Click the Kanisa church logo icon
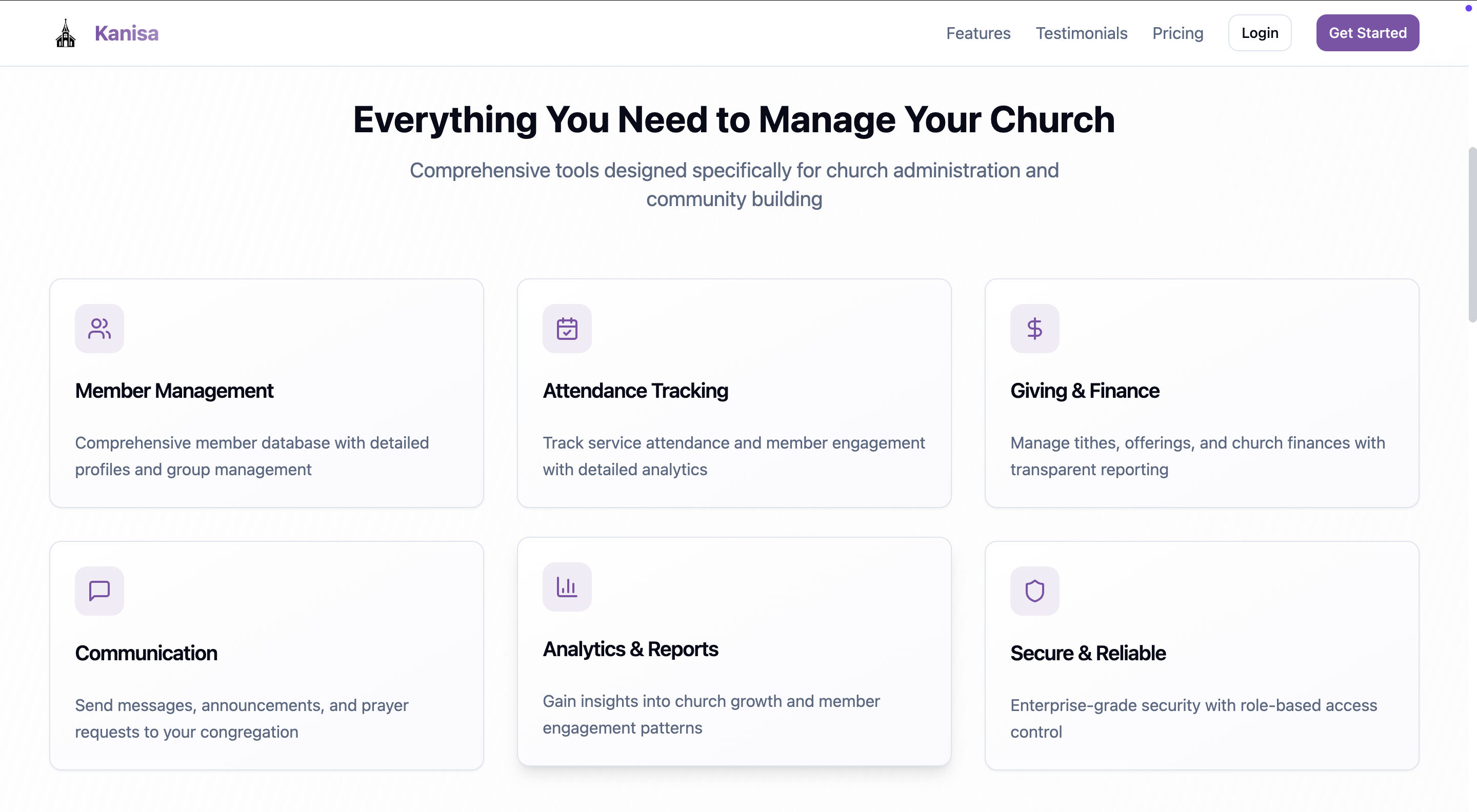The width and height of the screenshot is (1477, 812). point(65,33)
